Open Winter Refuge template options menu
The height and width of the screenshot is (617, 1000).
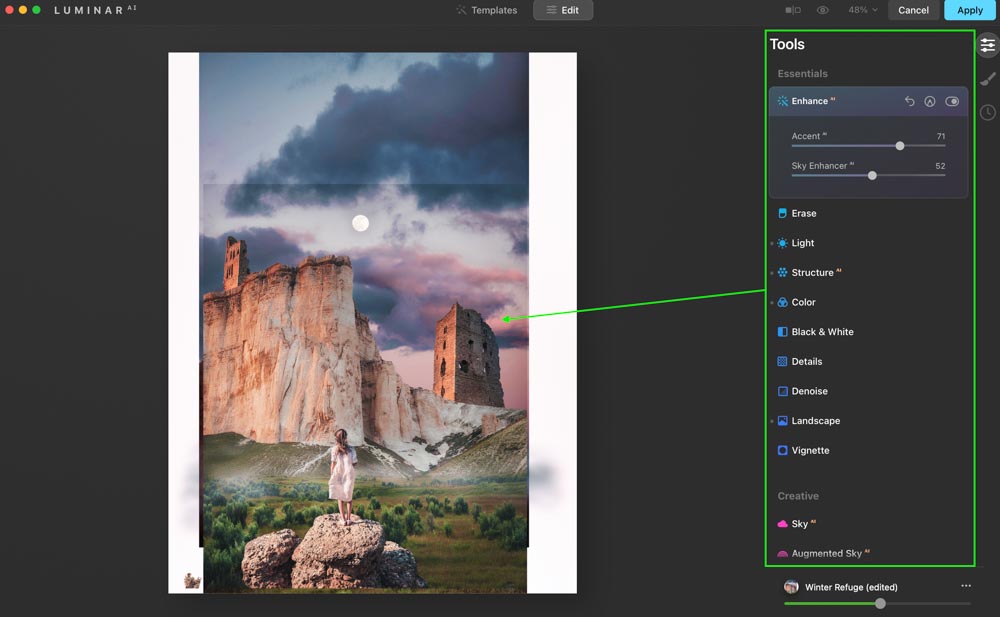966,586
